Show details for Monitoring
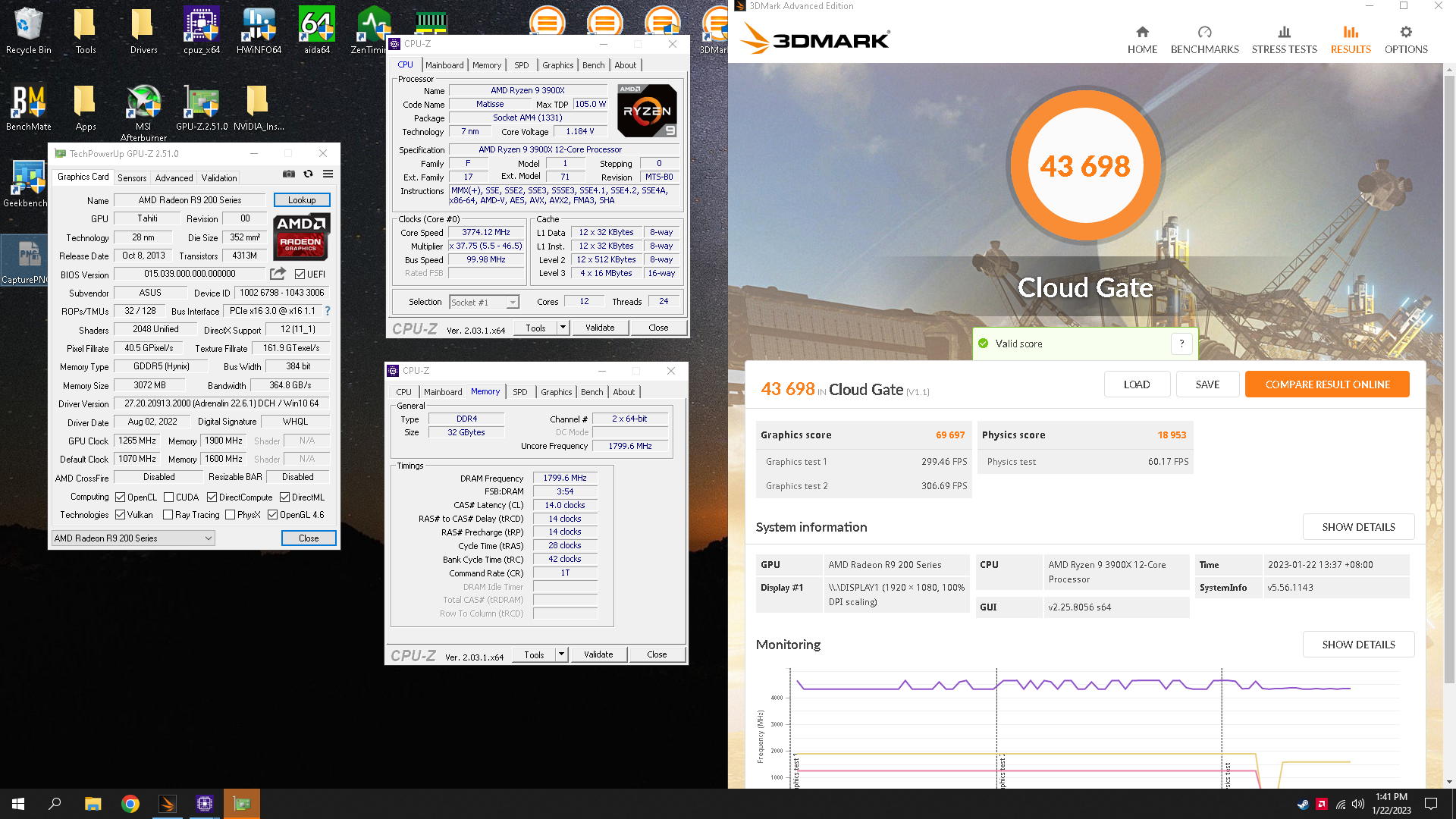The image size is (1456, 819). (1358, 645)
